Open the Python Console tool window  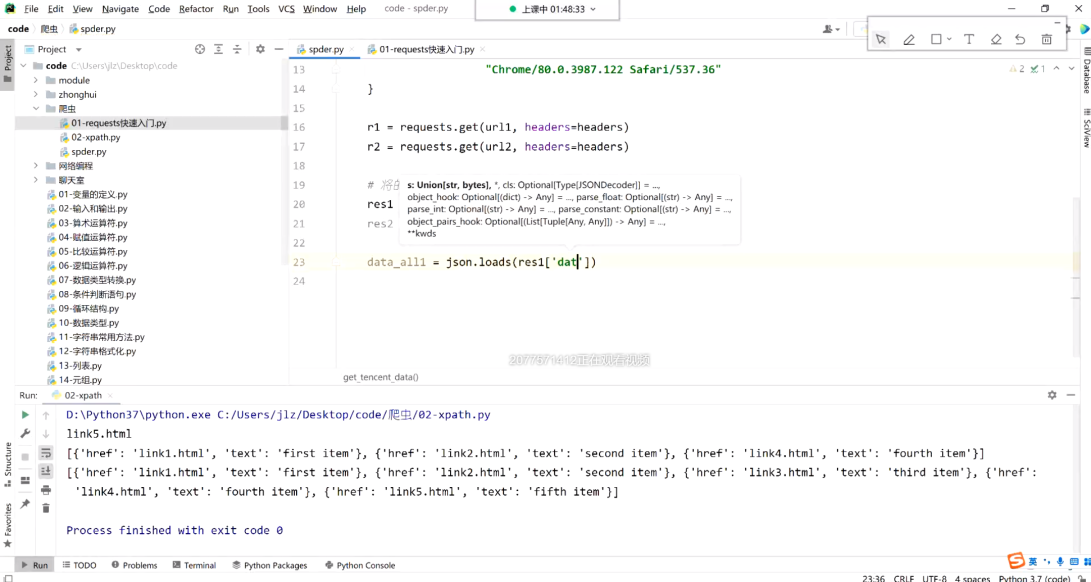coord(360,565)
